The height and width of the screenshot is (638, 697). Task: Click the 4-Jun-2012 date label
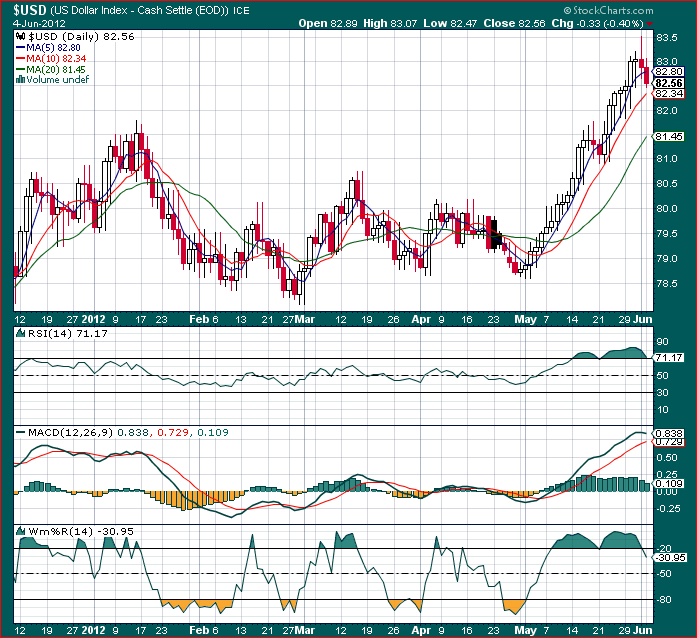click(x=39, y=24)
